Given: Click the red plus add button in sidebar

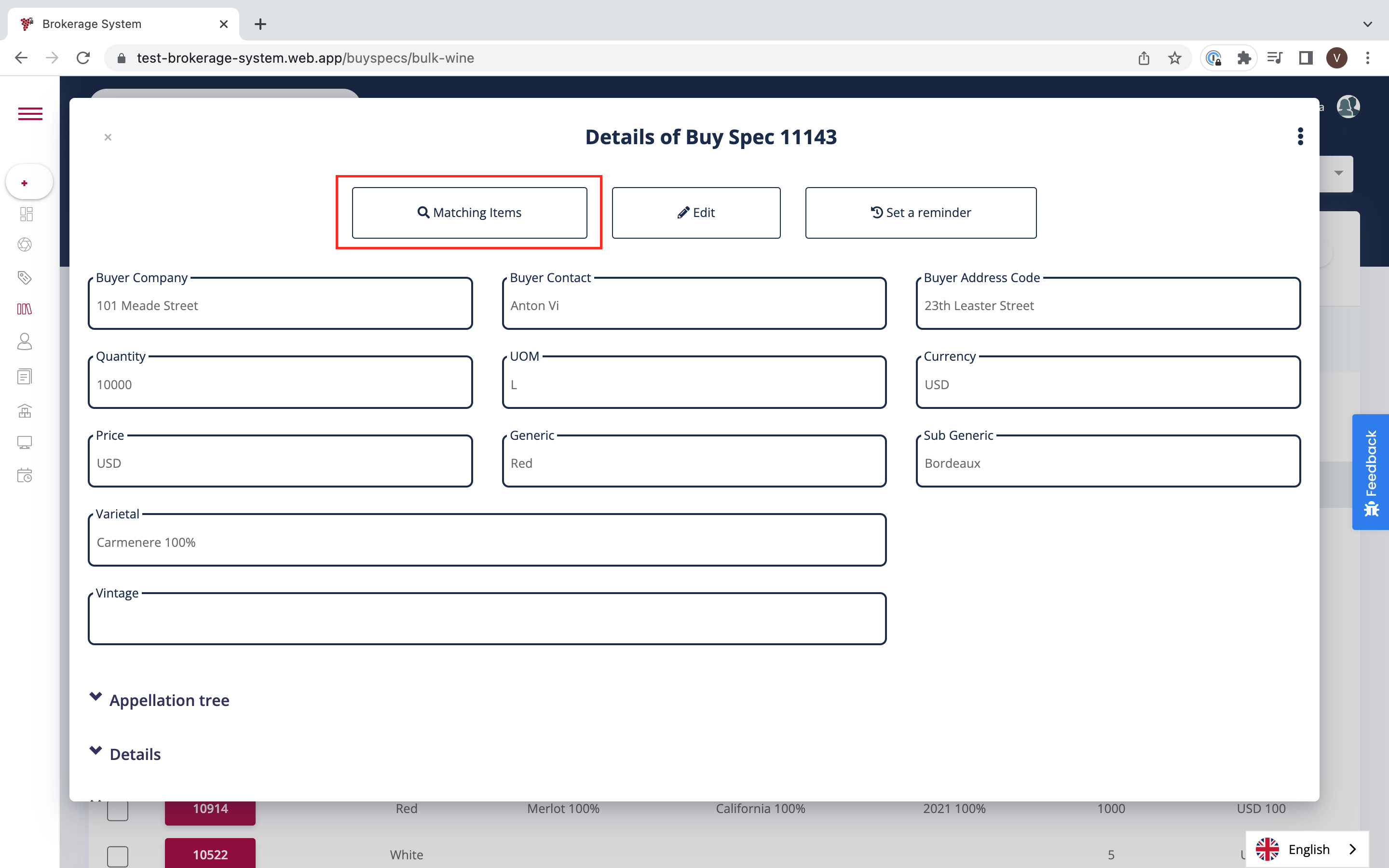Looking at the screenshot, I should (24, 183).
